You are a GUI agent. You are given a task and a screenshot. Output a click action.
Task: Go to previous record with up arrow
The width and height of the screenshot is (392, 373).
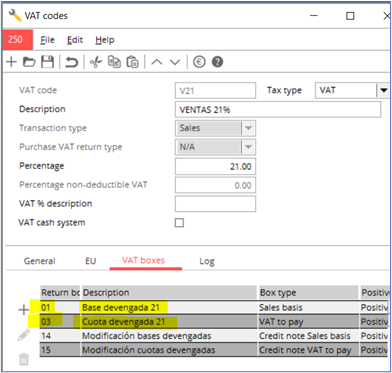tap(157, 62)
